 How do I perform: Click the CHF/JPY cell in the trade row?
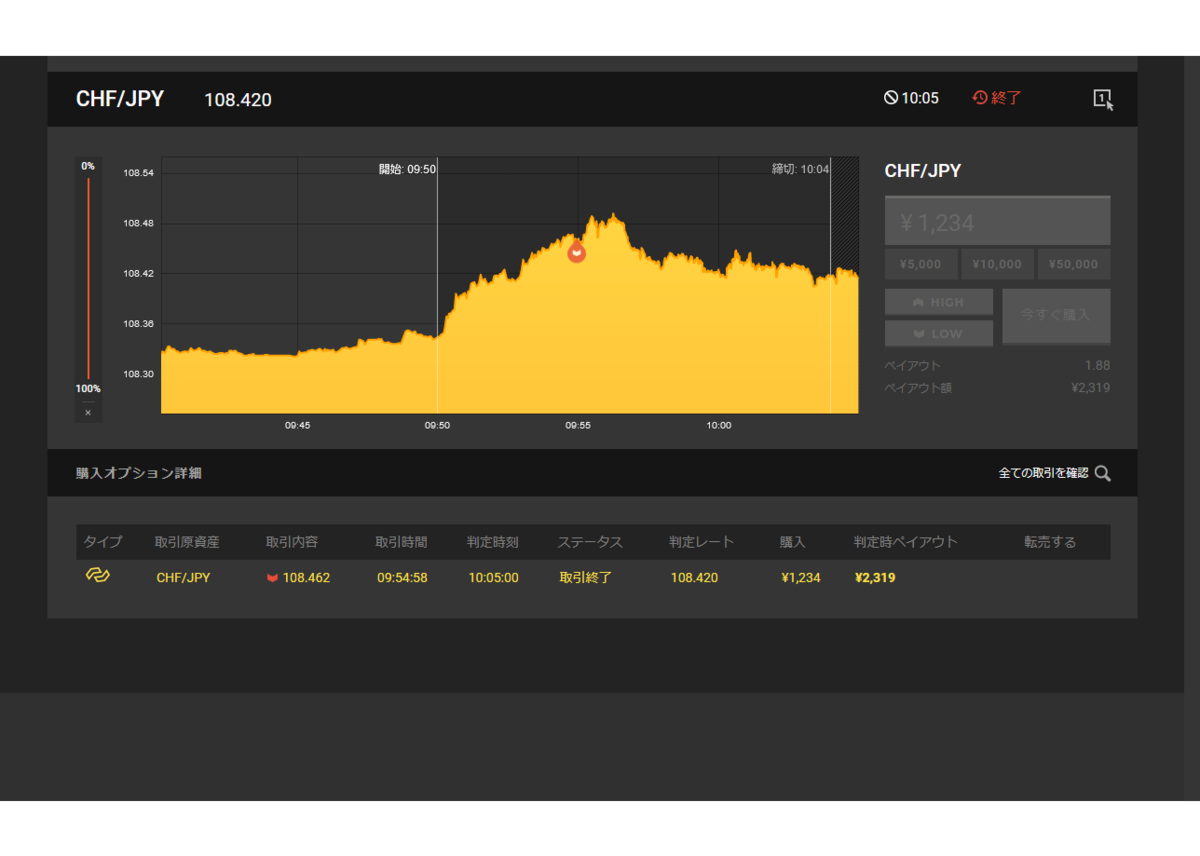coord(183,578)
